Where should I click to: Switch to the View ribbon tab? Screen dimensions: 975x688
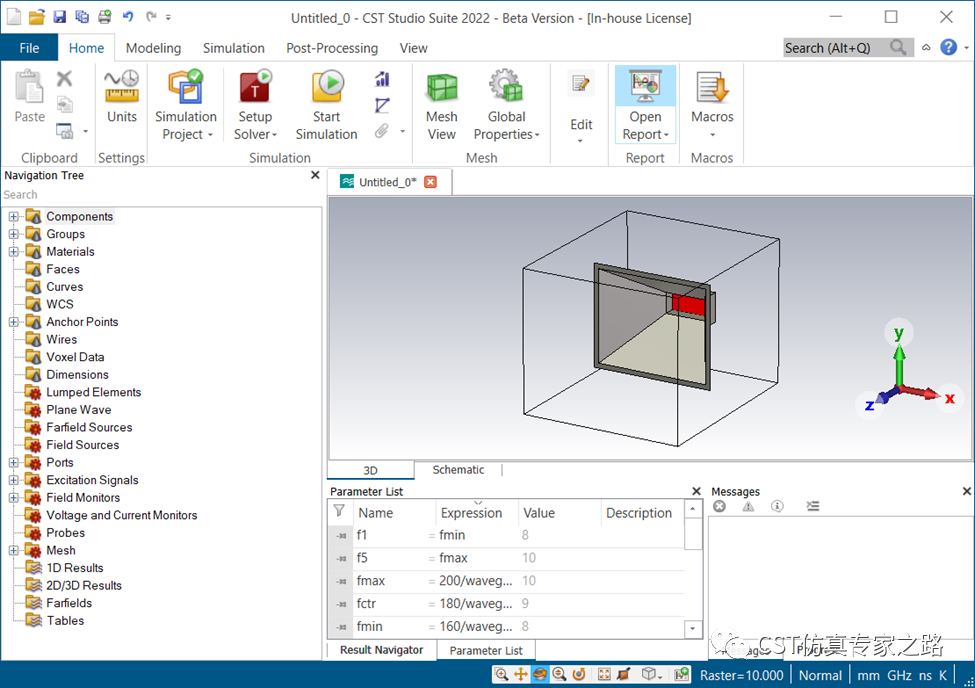[x=414, y=48]
